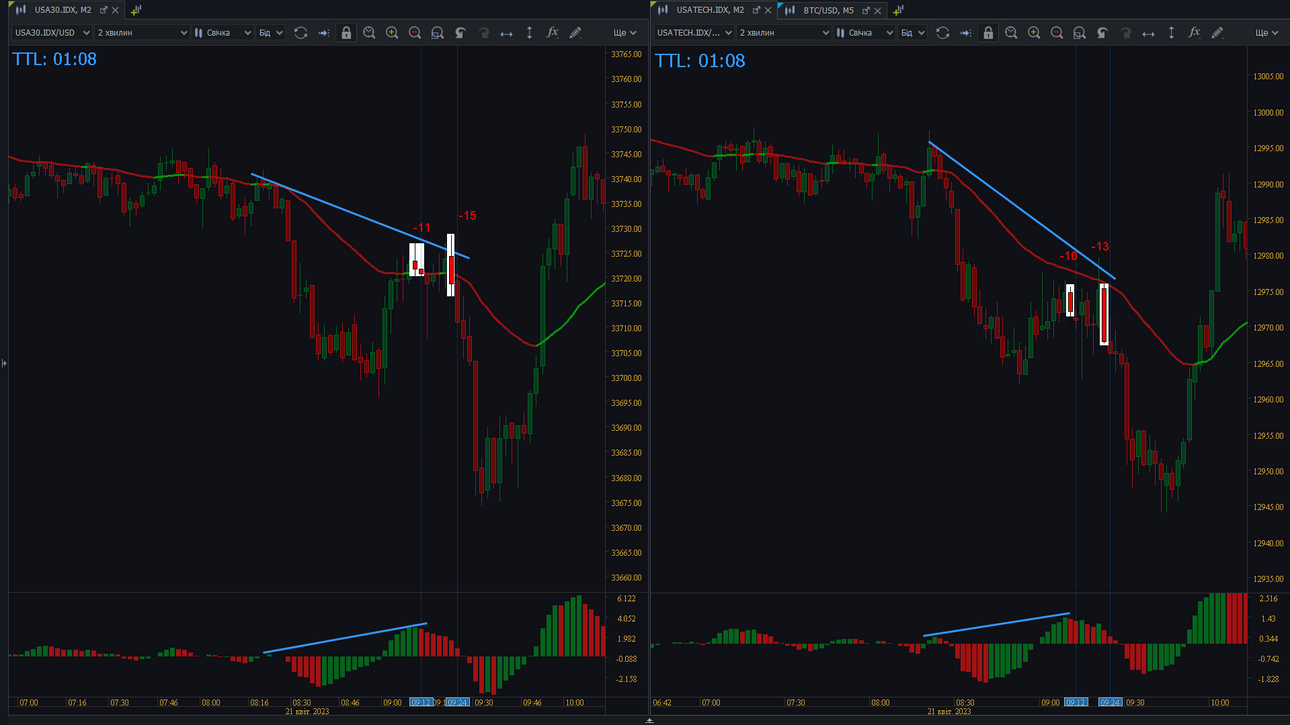1290x725 pixels.
Task: Expand the Ще menu in USA30 chart
Action: pos(624,33)
